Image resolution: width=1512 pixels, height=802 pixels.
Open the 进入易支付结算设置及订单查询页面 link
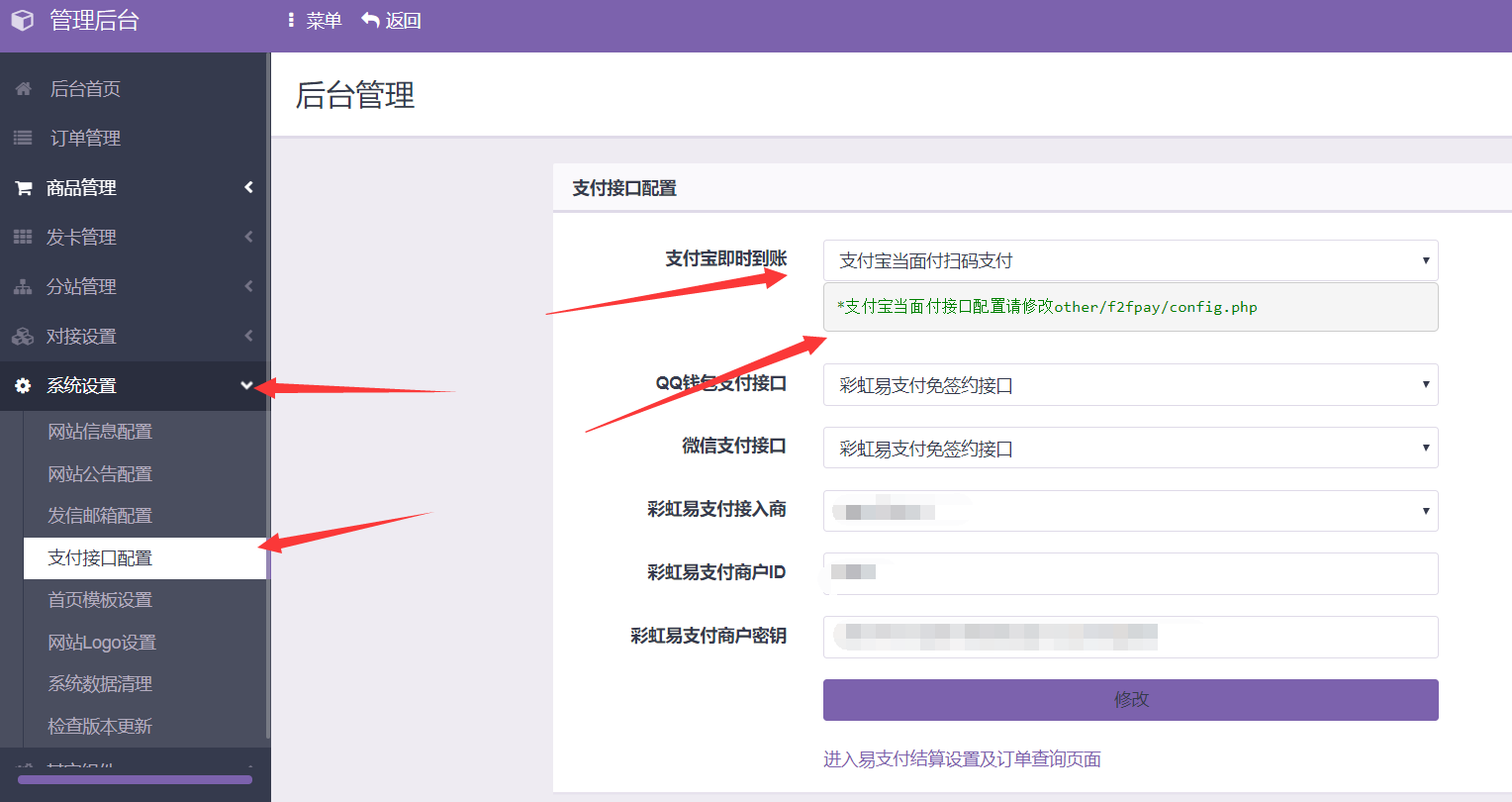(961, 757)
